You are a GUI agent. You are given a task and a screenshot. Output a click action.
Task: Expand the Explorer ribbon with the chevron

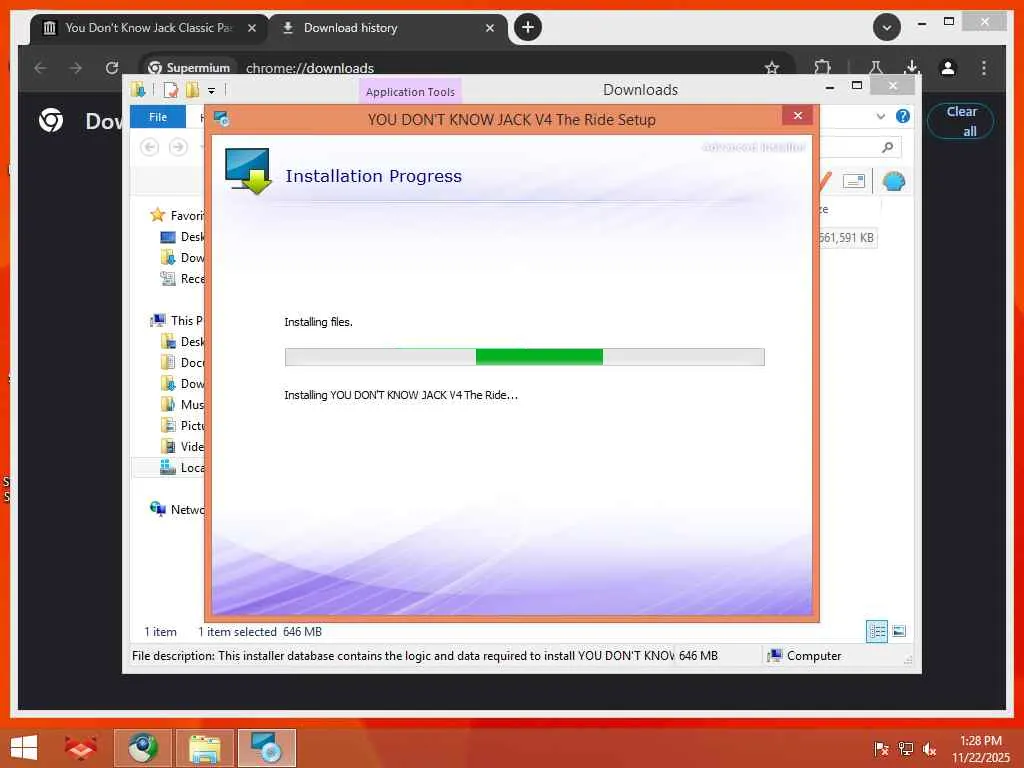click(880, 116)
